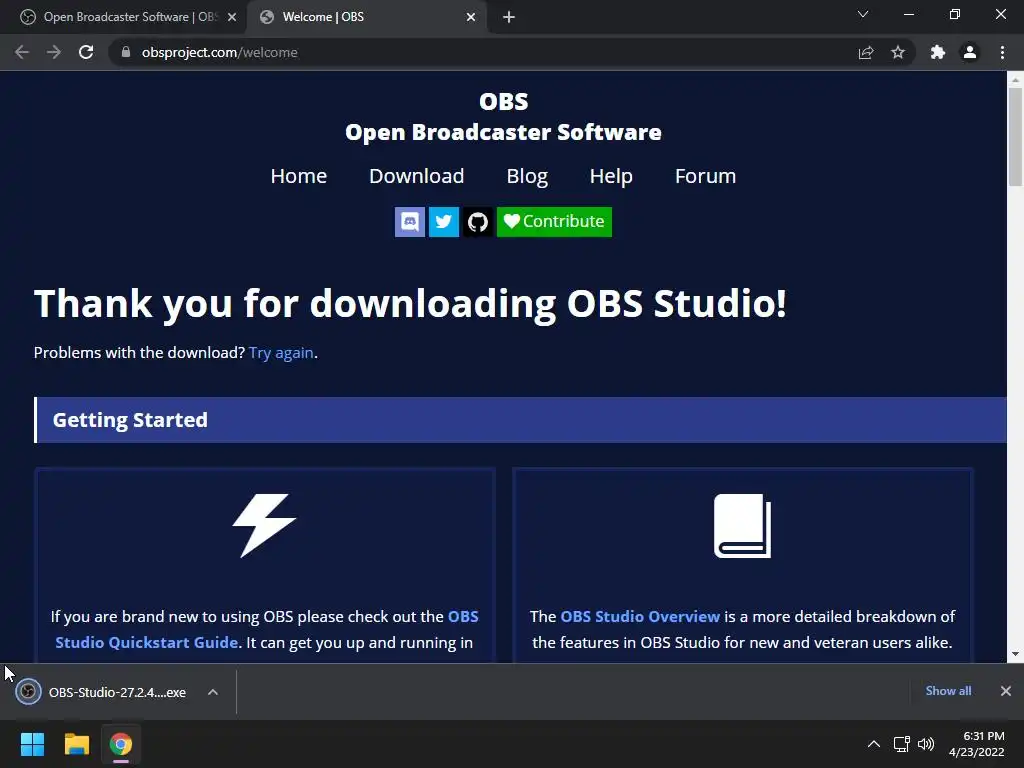
Task: Open the volume tray icon
Action: [x=926, y=744]
